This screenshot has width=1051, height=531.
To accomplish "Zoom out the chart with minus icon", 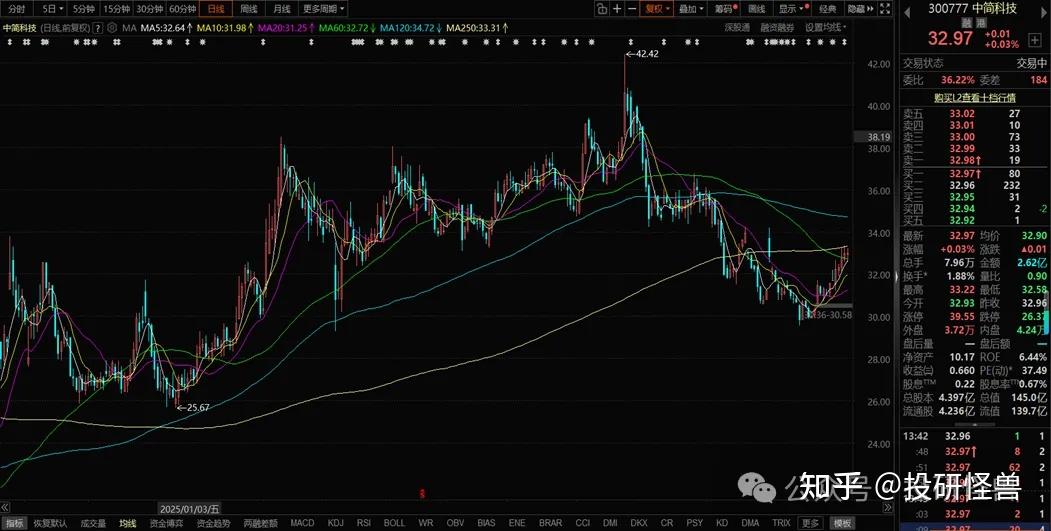I will (x=632, y=9).
